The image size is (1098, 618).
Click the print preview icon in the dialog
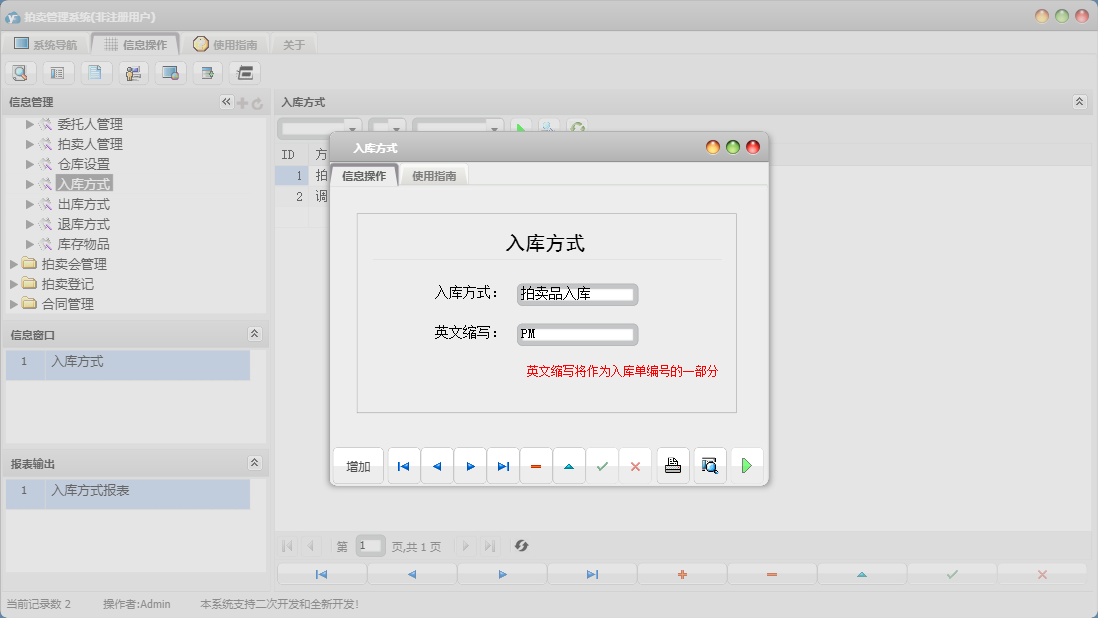click(x=709, y=465)
